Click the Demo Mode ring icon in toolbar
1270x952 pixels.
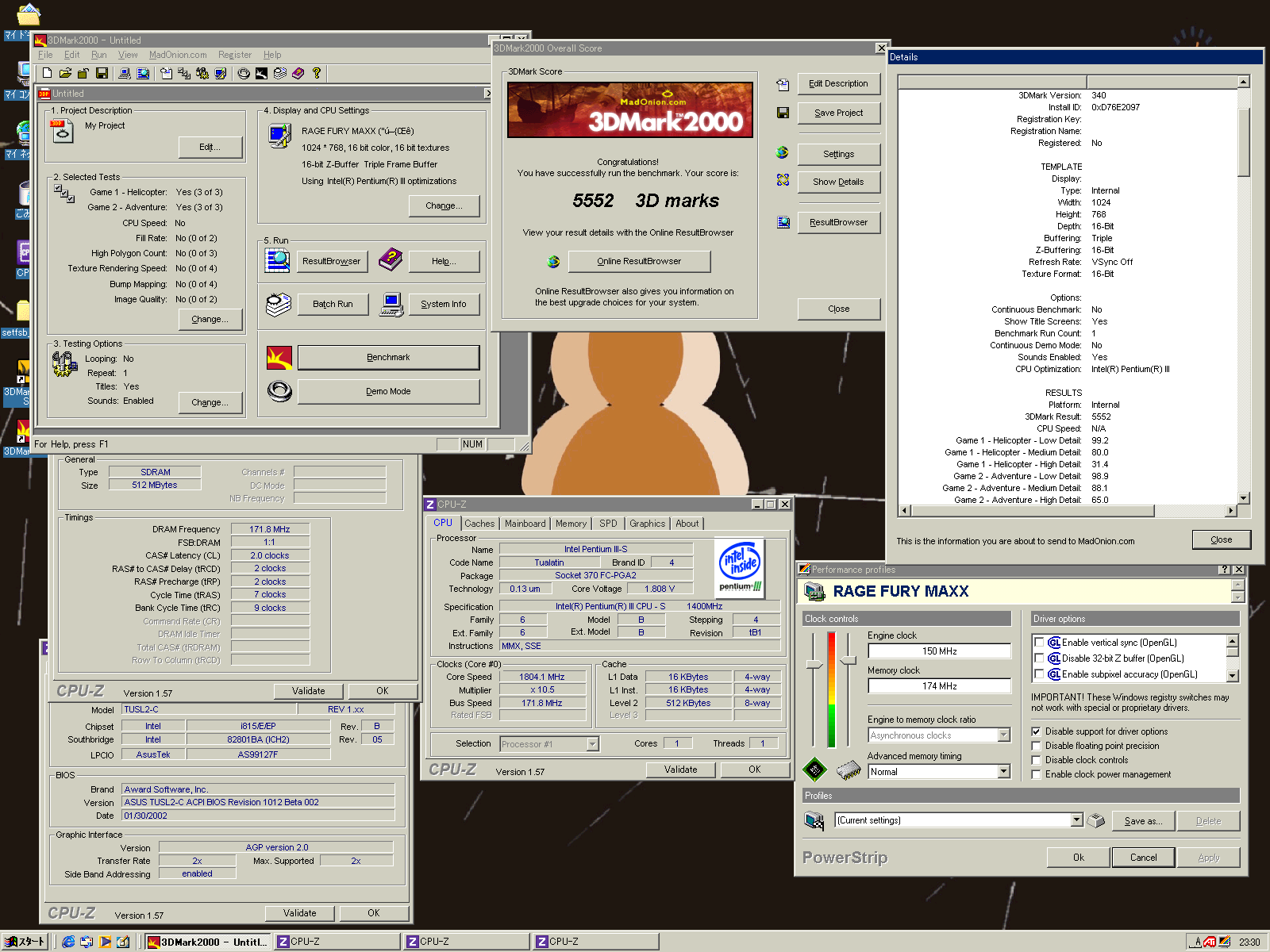244,73
